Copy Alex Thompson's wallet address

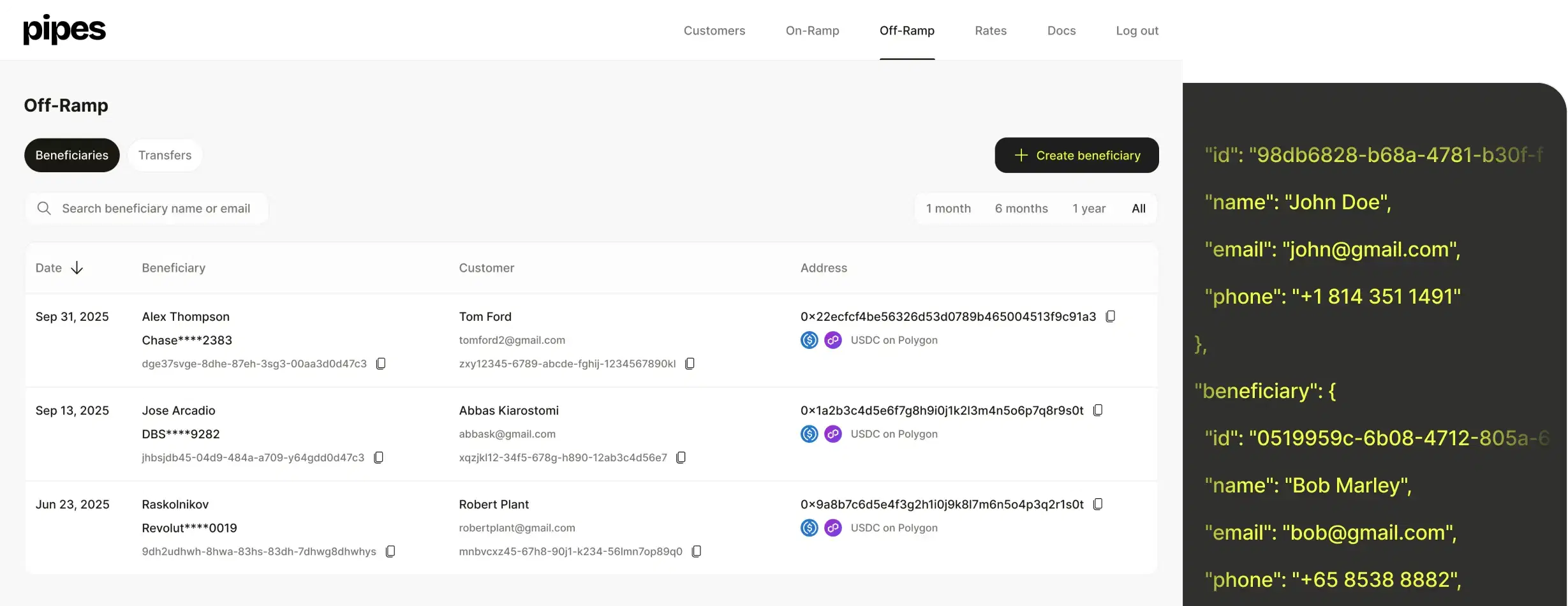tap(1110, 316)
